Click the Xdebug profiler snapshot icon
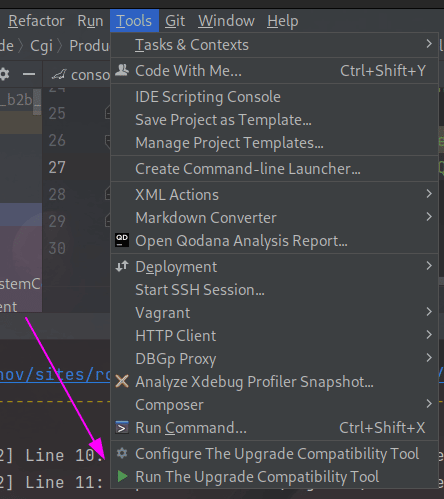The height and width of the screenshot is (499, 444). click(x=122, y=381)
